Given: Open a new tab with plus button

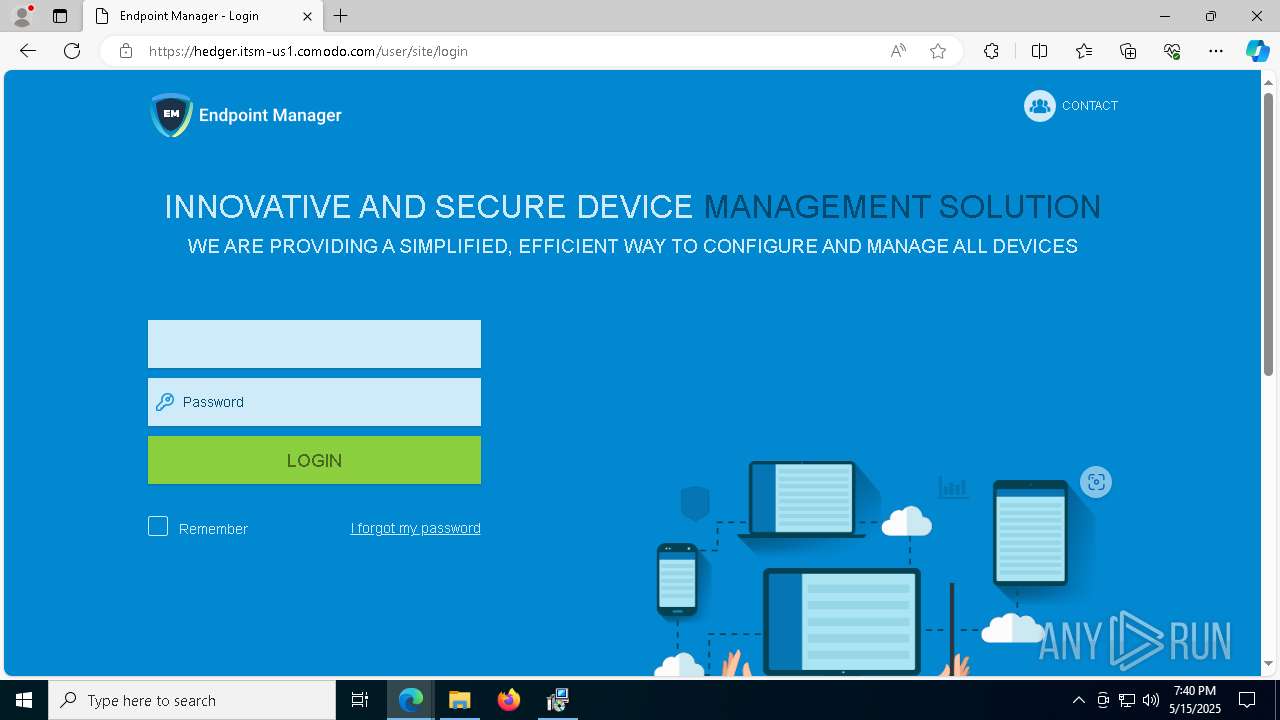Looking at the screenshot, I should 341,16.
